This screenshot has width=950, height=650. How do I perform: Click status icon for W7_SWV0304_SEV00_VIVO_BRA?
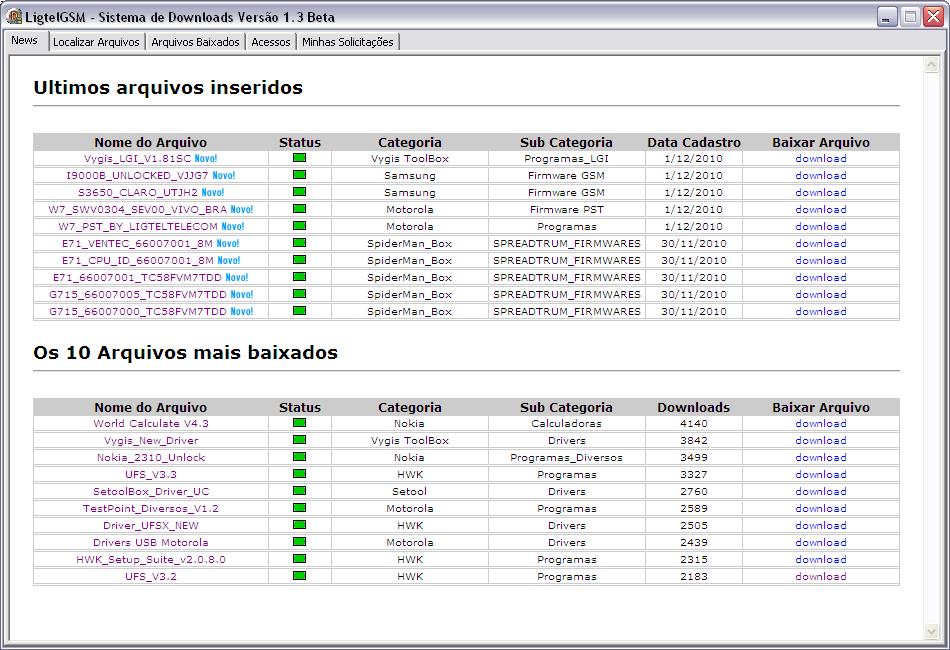(299, 209)
